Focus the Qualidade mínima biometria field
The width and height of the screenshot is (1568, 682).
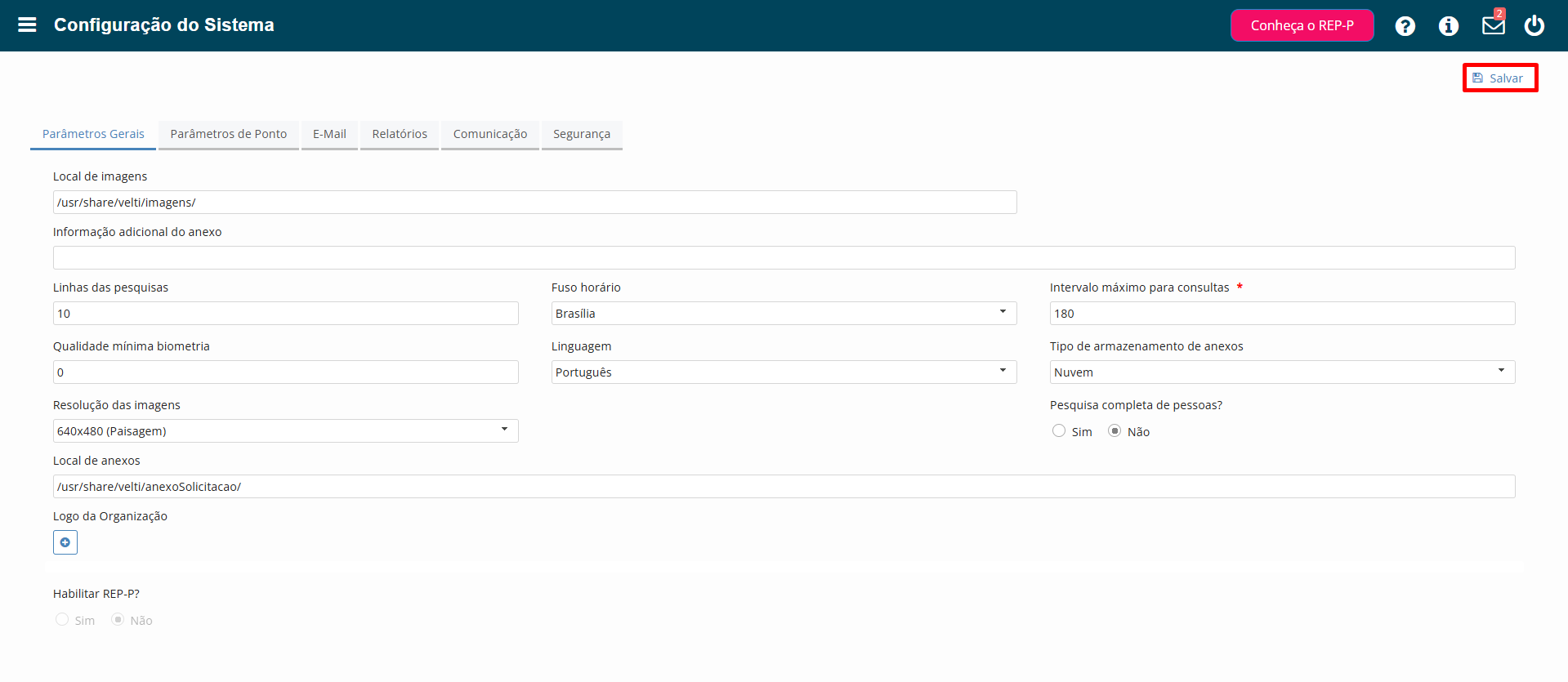285,372
